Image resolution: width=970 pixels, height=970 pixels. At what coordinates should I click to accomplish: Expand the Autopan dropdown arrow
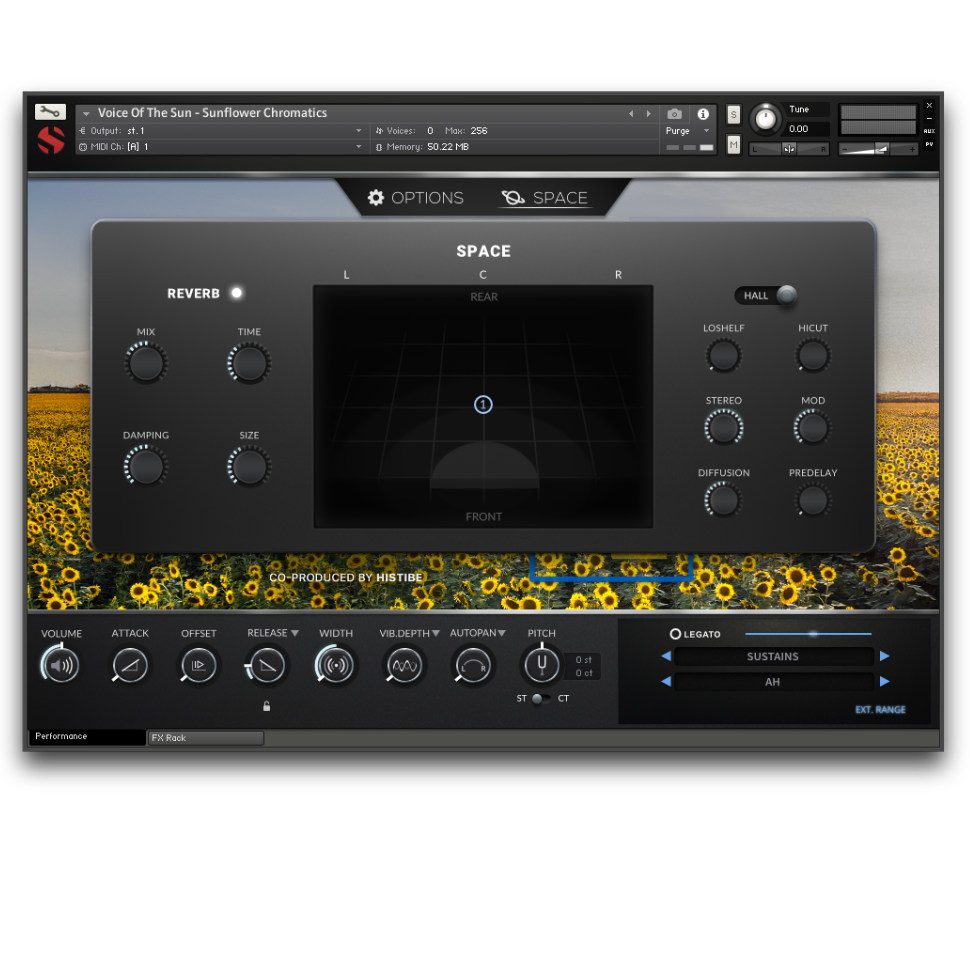tap(502, 633)
